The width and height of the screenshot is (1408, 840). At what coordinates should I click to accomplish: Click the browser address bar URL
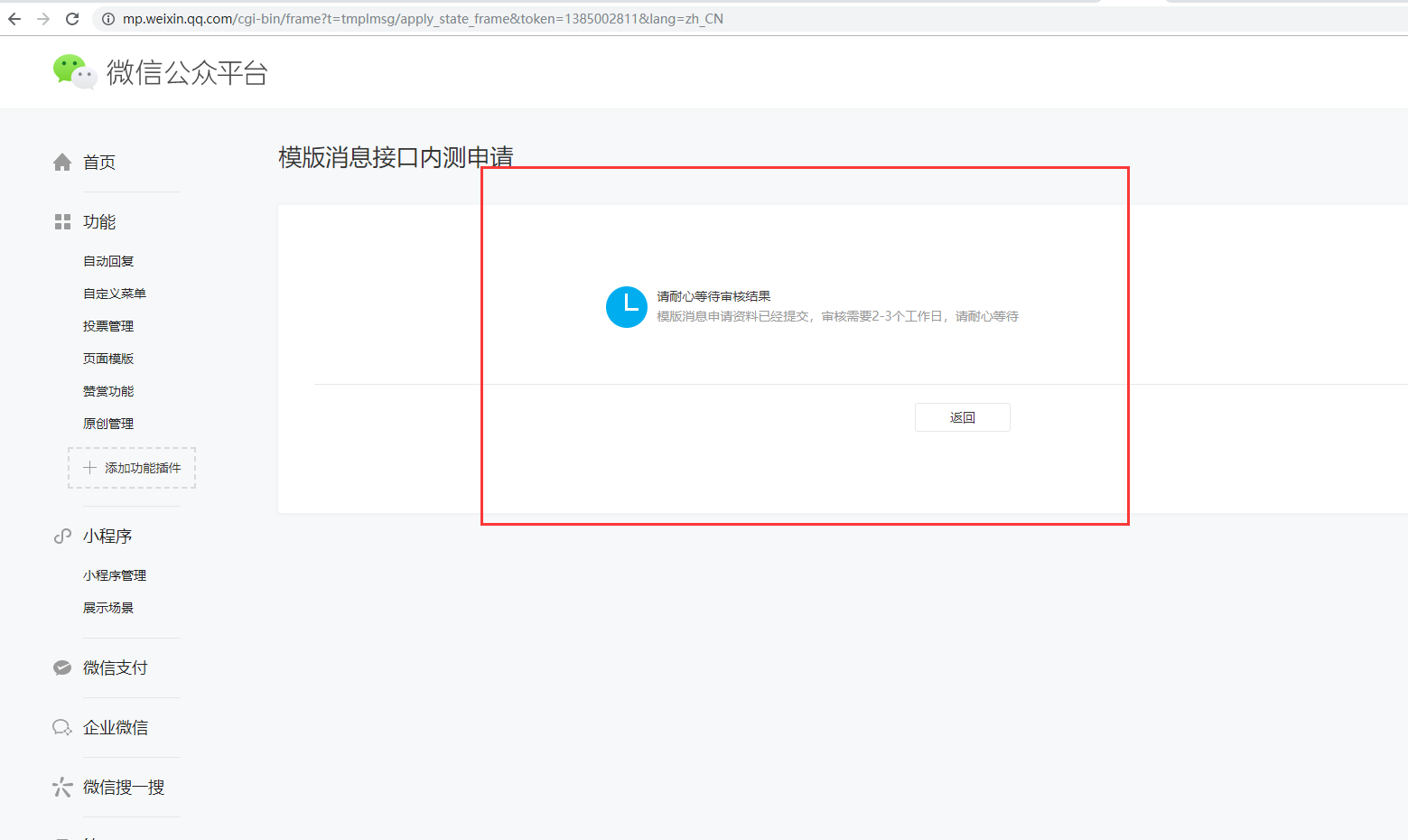tap(423, 19)
